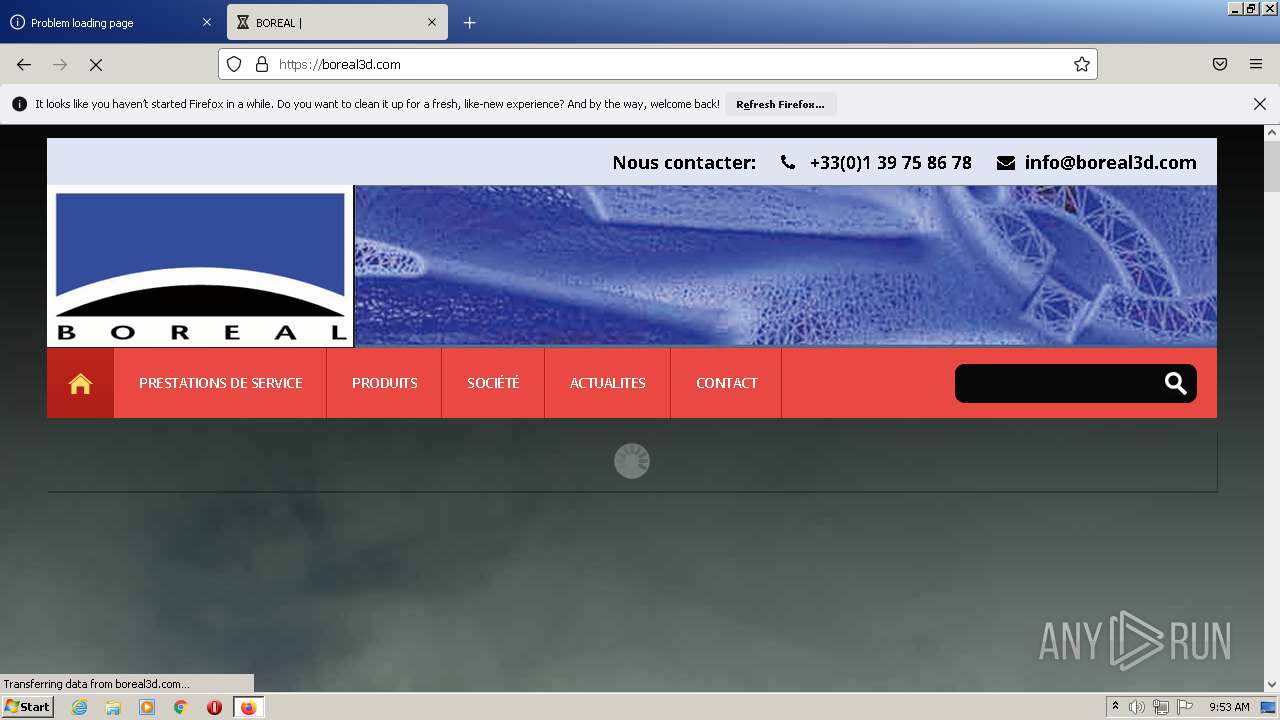The image size is (1280, 720).
Task: Open the SOCIÉTÉ menu item
Action: click(x=493, y=383)
